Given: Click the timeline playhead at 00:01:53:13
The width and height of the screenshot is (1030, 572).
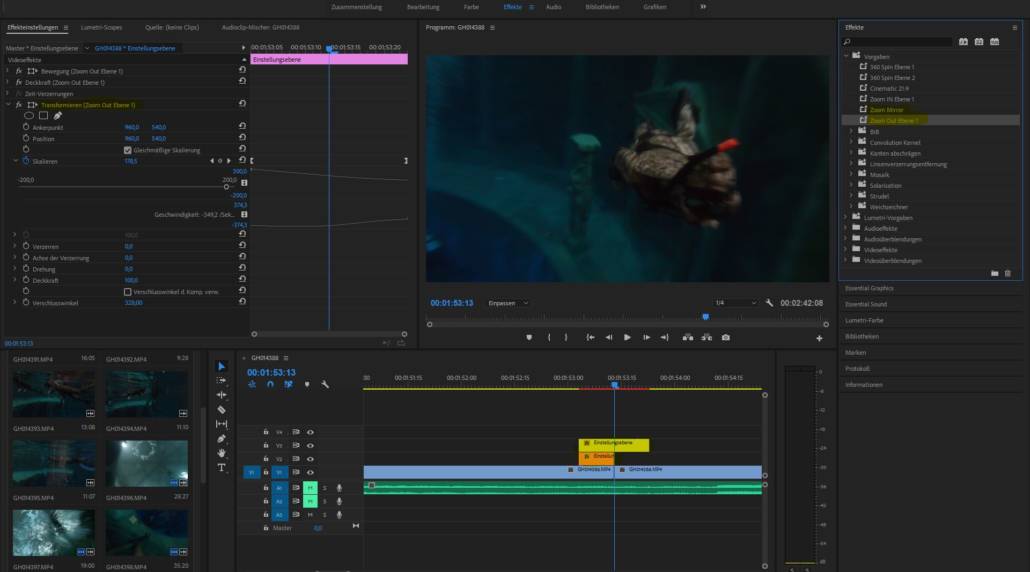Looking at the screenshot, I should (x=615, y=385).
